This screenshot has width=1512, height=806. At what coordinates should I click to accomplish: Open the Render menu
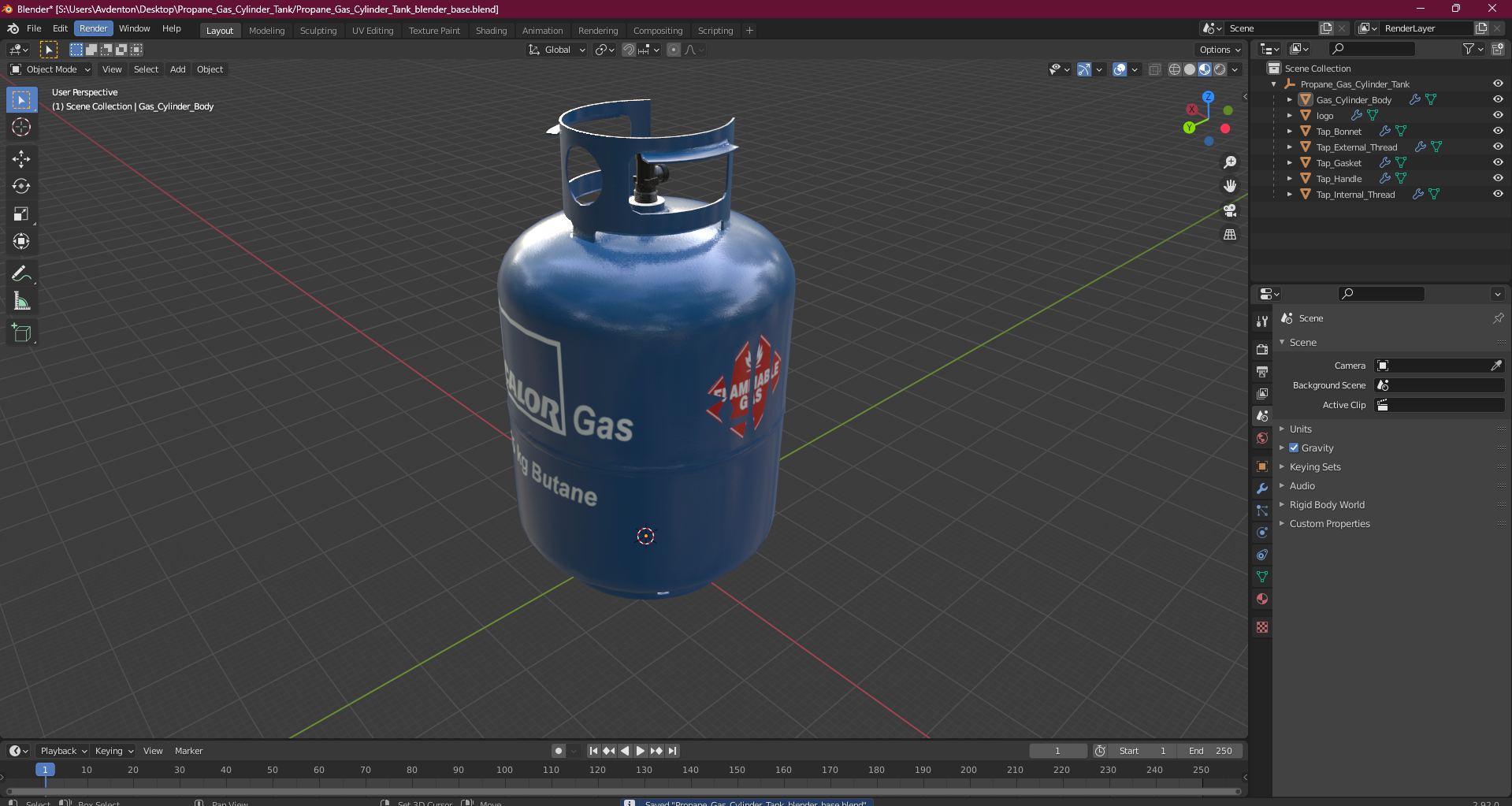(93, 28)
